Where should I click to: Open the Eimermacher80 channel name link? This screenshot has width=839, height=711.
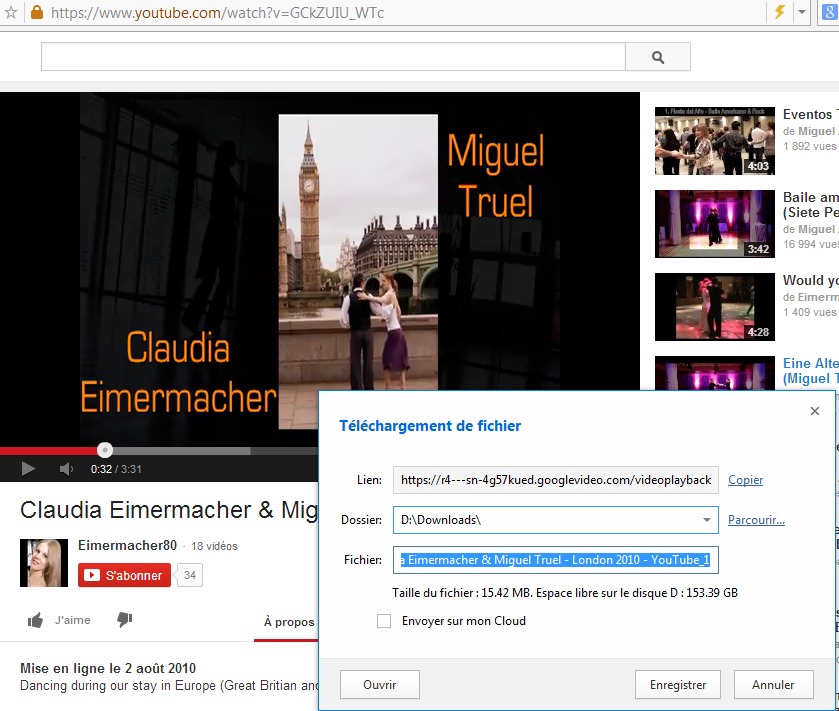pyautogui.click(x=127, y=545)
